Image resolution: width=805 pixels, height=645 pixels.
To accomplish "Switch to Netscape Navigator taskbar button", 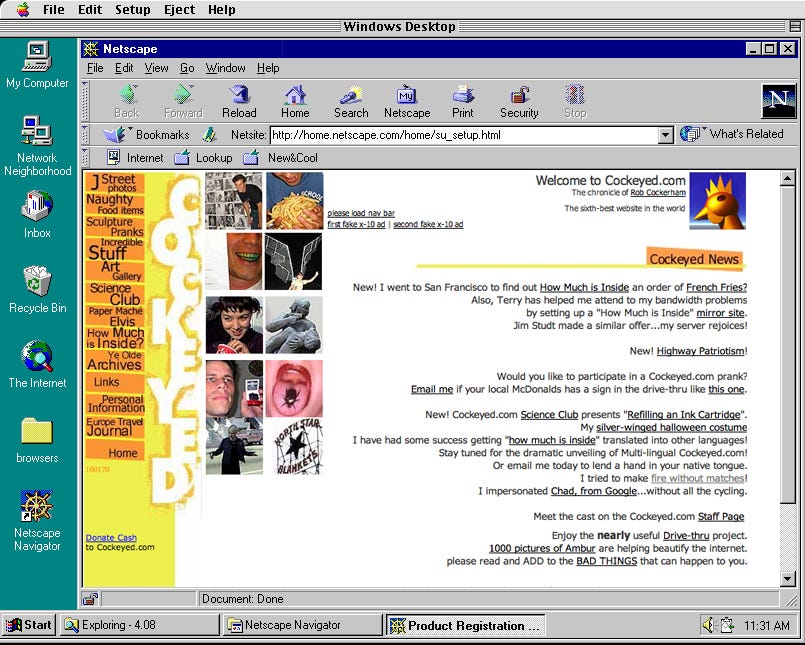I will (303, 625).
